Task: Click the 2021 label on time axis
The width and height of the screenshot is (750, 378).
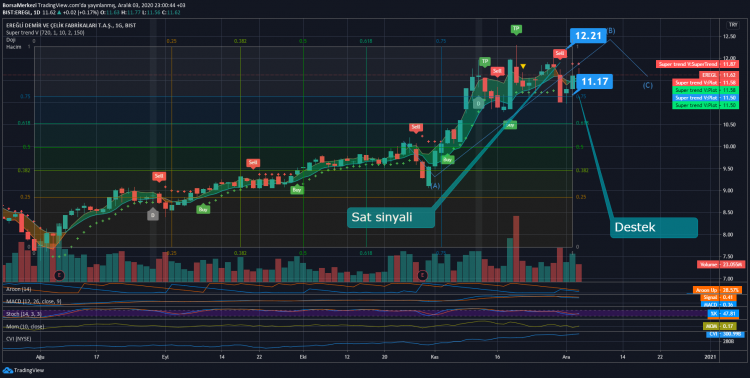Action: point(711,357)
